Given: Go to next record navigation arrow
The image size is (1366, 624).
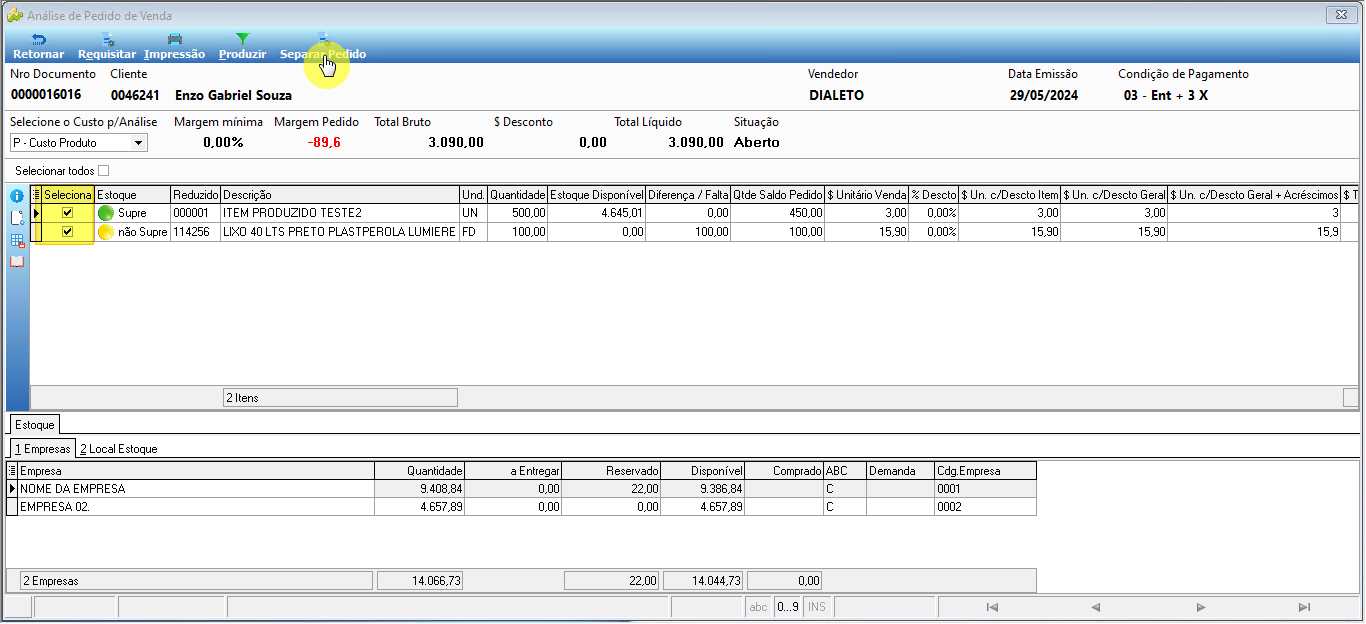Looking at the screenshot, I should 1200,607.
